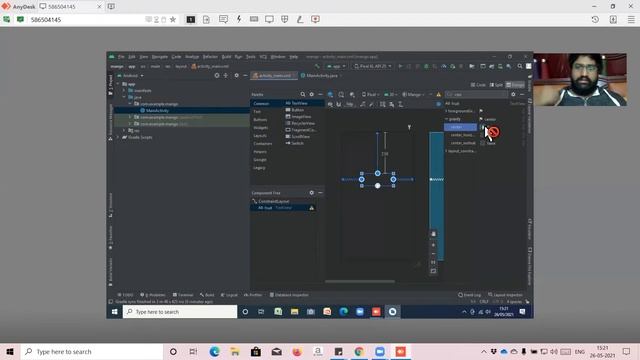Open Attributes panel settings gear

[x=513, y=94]
